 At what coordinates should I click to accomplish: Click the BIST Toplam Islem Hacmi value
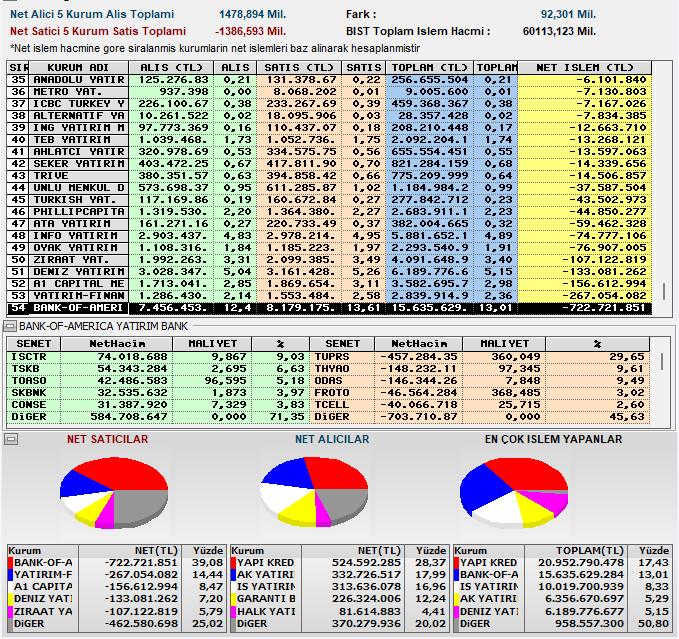click(559, 32)
